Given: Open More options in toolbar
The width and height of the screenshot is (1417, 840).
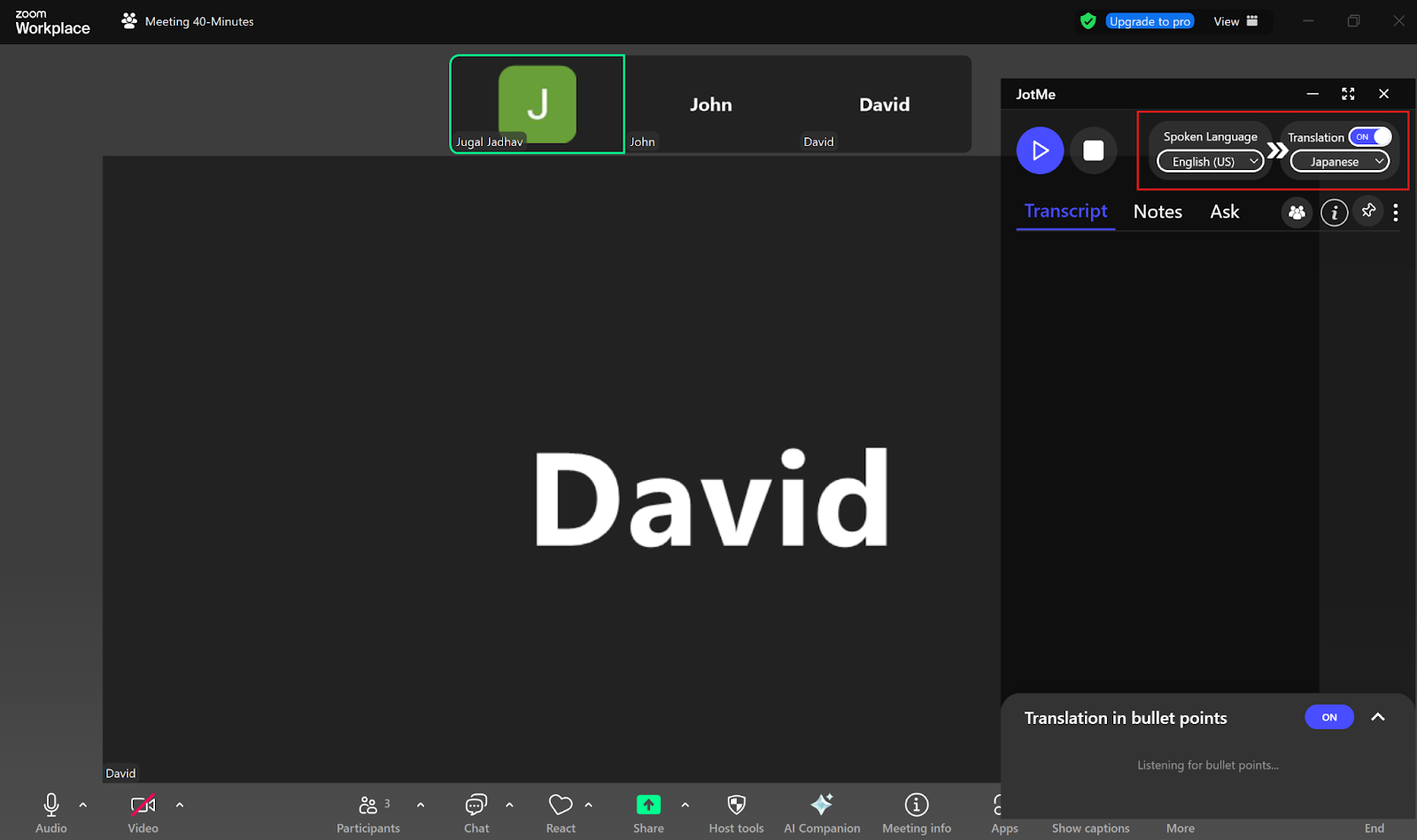Looking at the screenshot, I should 1180,828.
